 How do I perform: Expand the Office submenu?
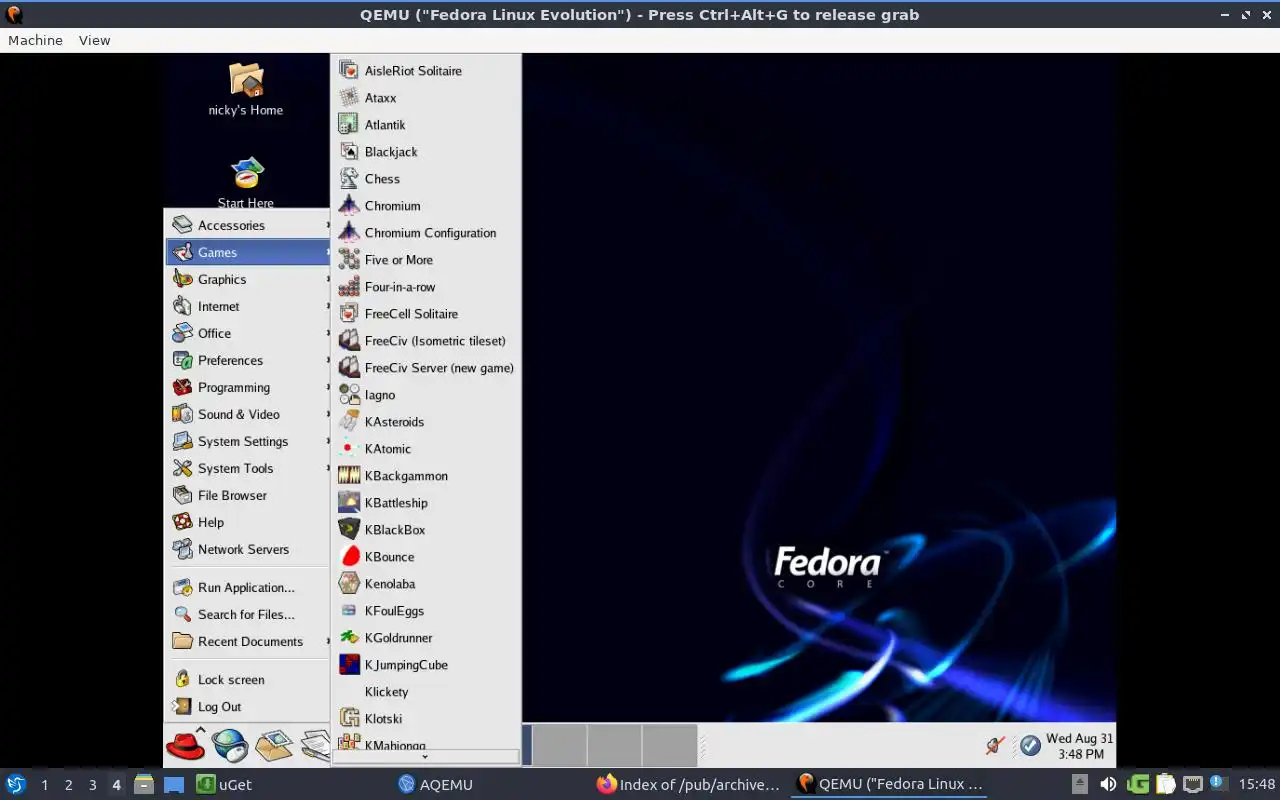pyautogui.click(x=248, y=334)
